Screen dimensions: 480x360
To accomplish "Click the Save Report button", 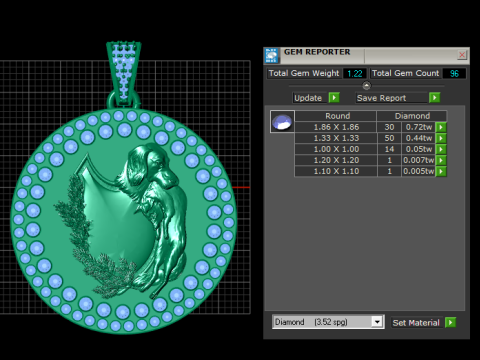I will (391, 98).
